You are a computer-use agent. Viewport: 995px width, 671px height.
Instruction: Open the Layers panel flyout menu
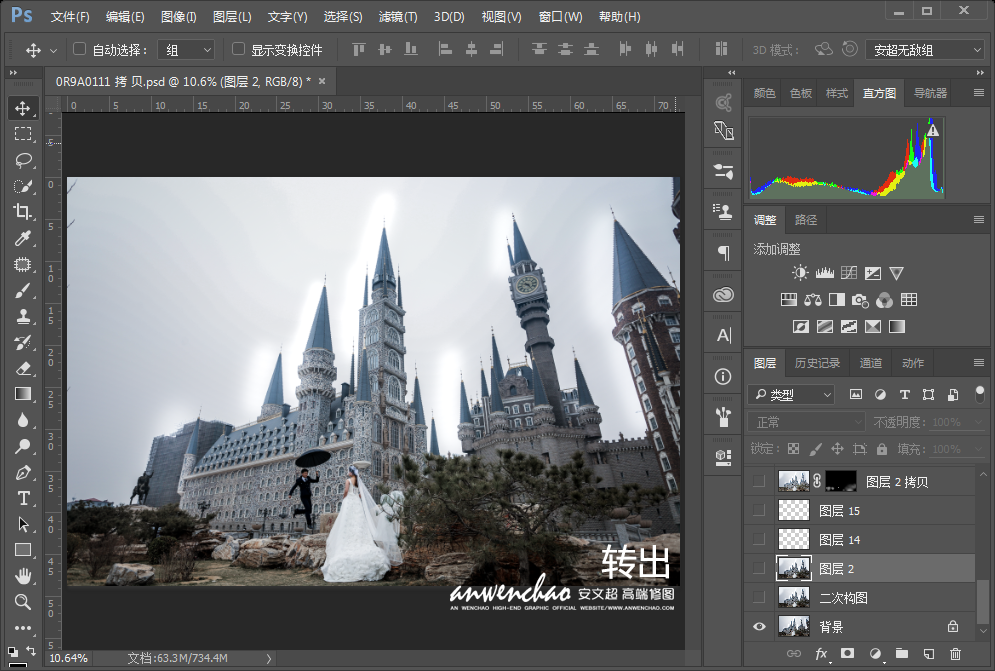point(979,362)
